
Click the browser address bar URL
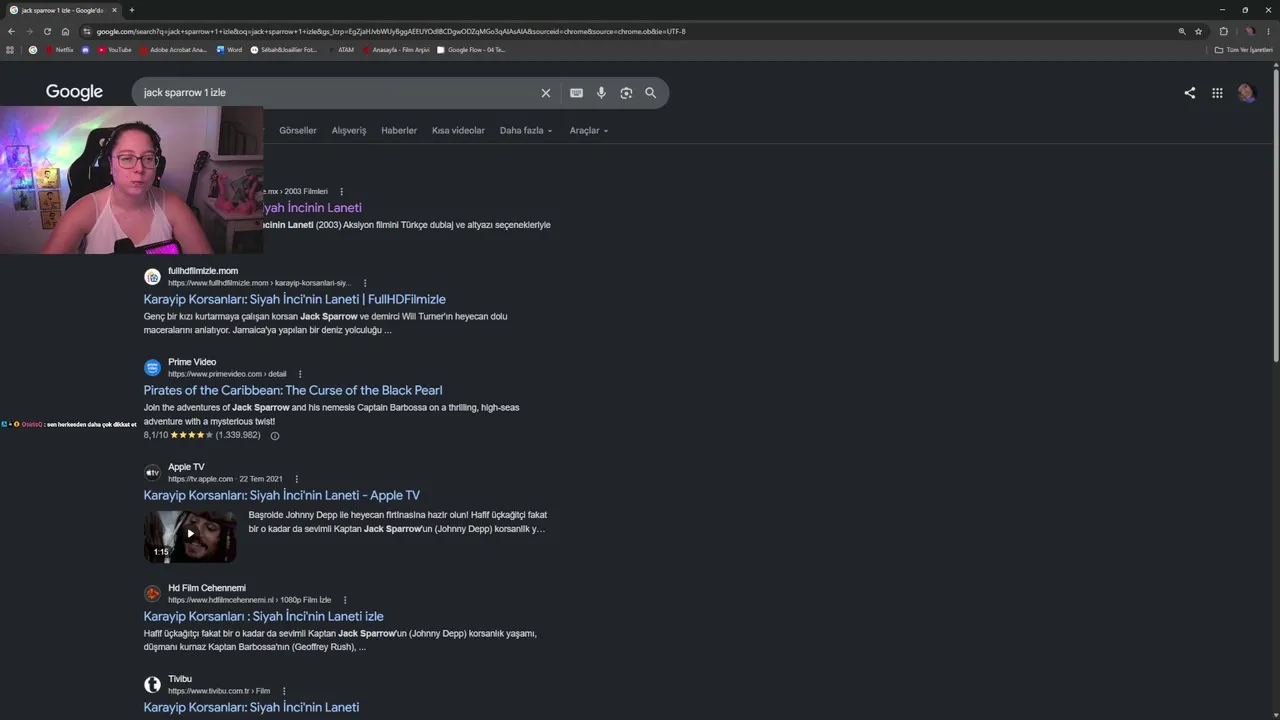390,31
